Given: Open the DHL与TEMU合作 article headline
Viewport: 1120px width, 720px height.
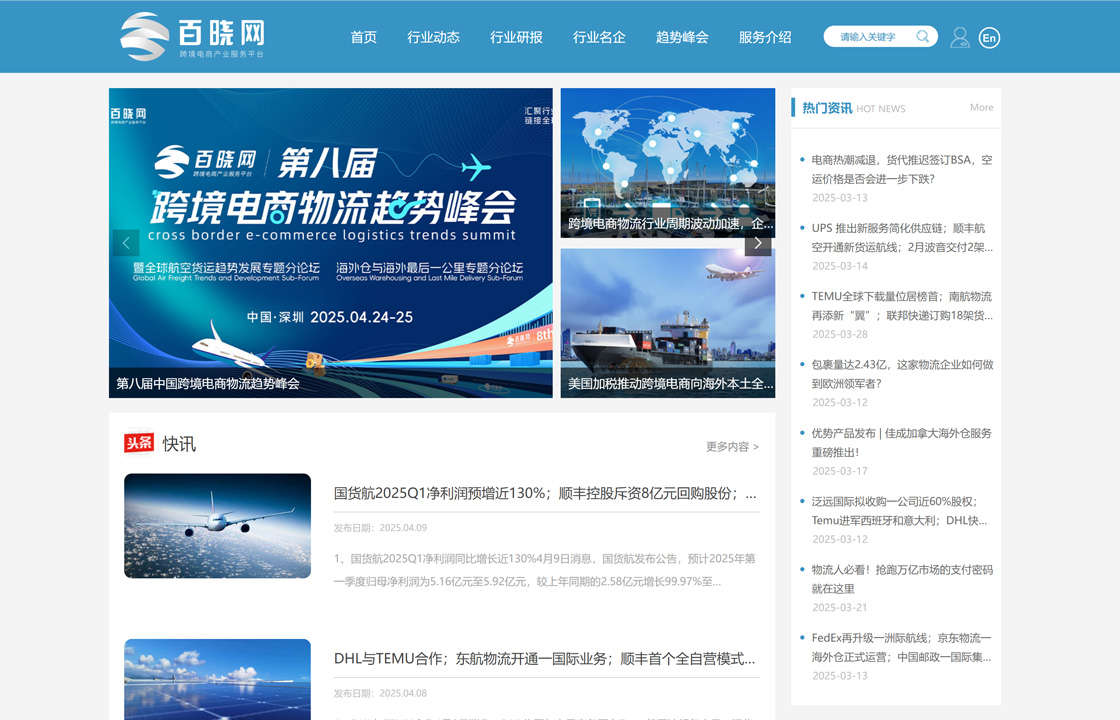Looking at the screenshot, I should (544, 659).
